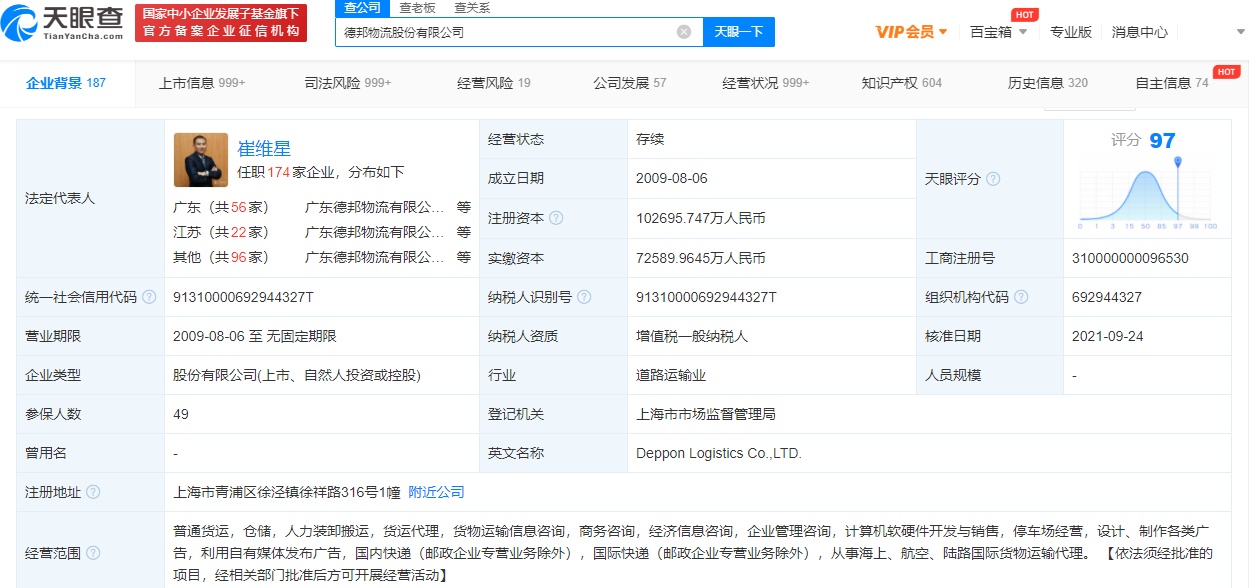This screenshot has height=588, width=1249.
Task: Click the 登记机关 value 上海市市场监督管理局
Action: tap(706, 414)
